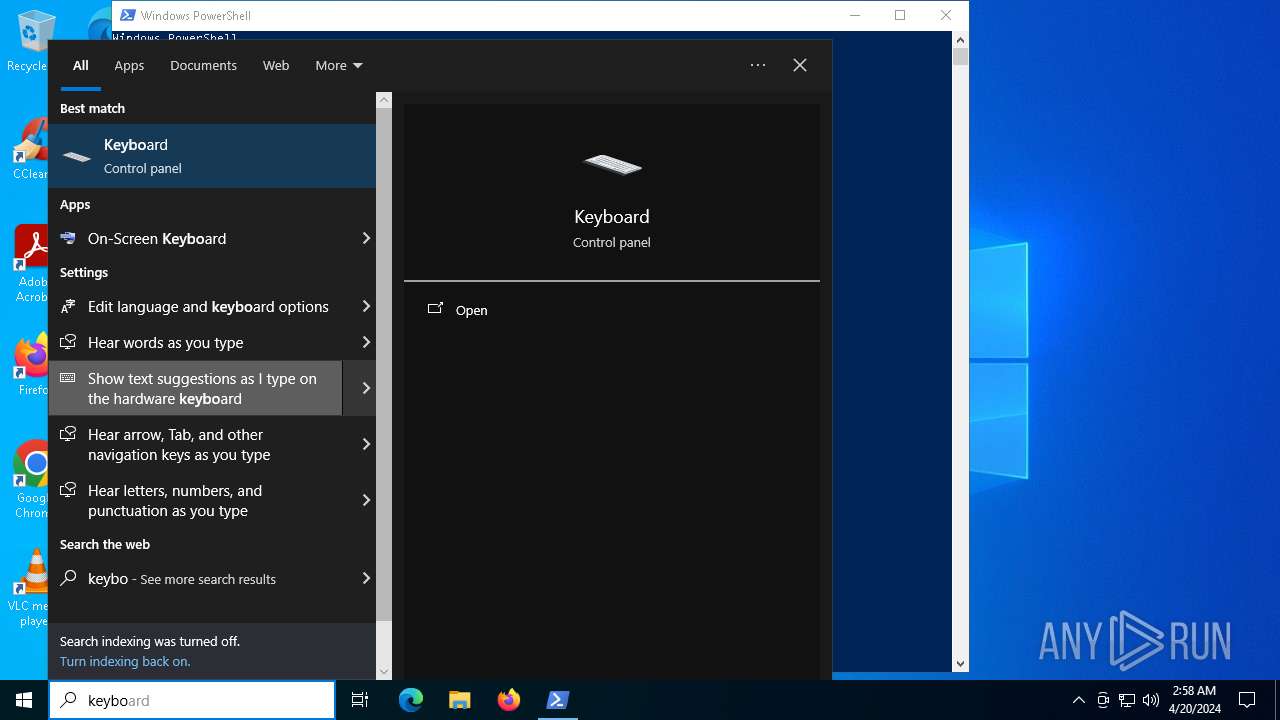The height and width of the screenshot is (720, 1280).
Task: Open File Explorer from the taskbar
Action: (459, 700)
